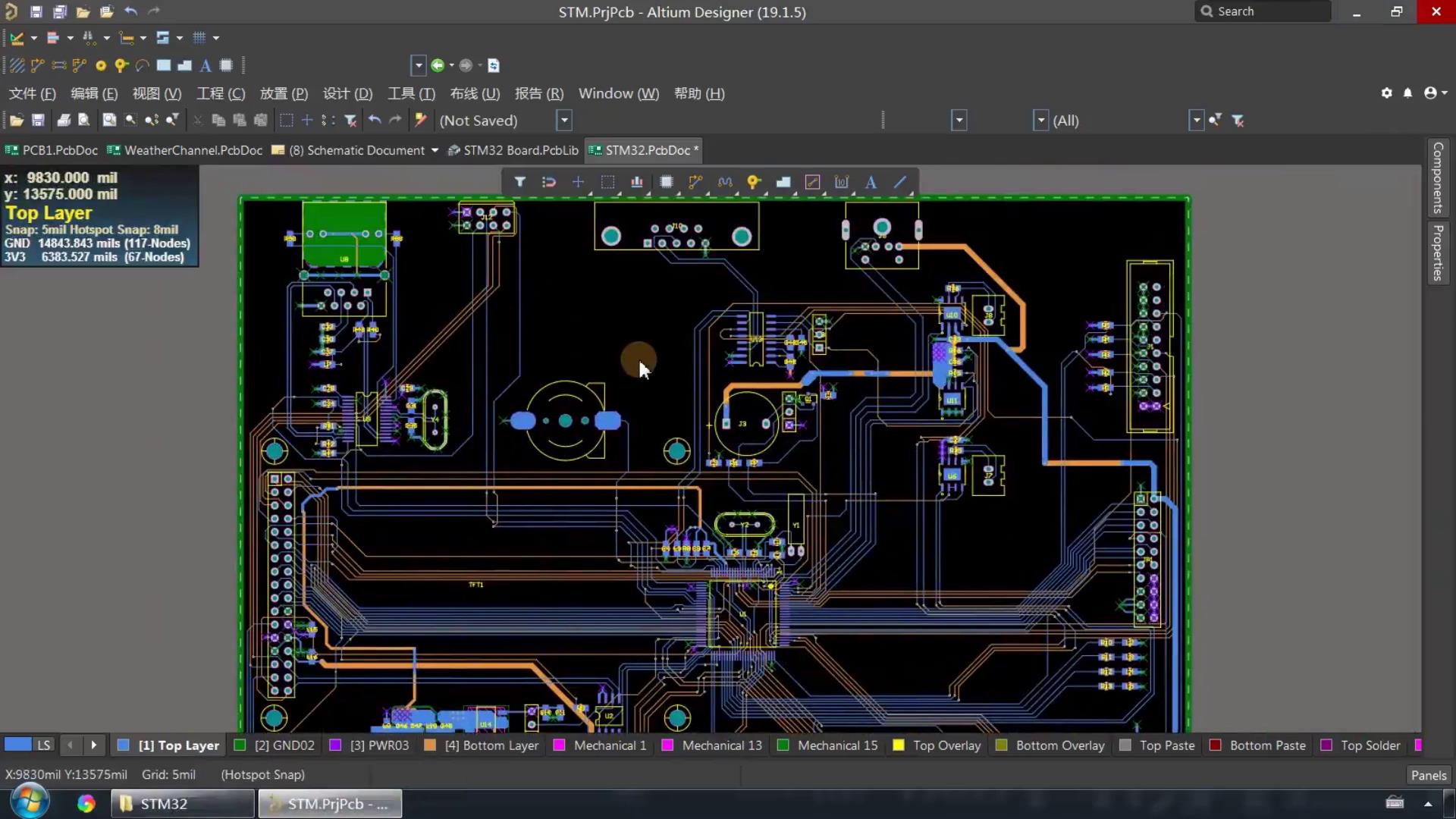
Task: Expand Schematic Document tab dropdown arrow
Action: [435, 150]
